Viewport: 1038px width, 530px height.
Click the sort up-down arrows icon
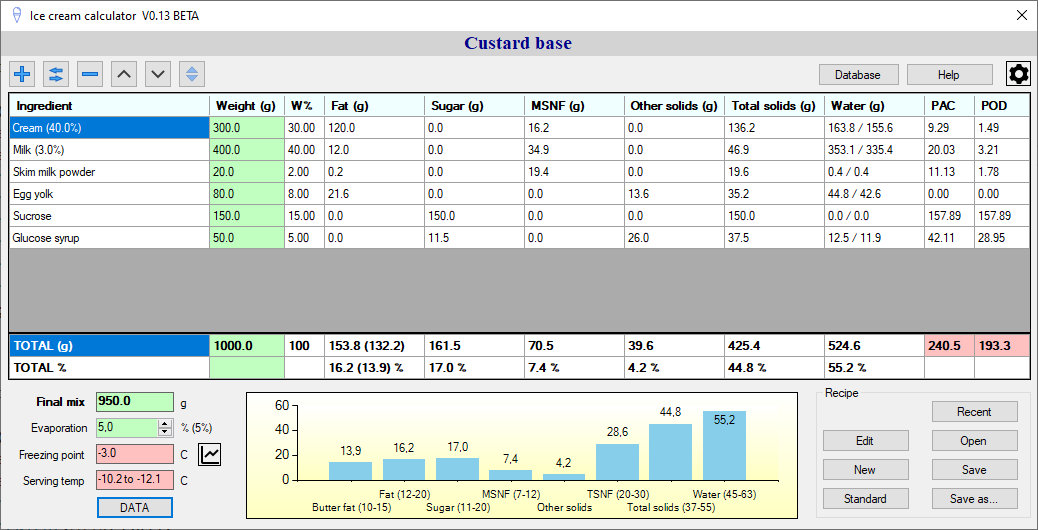pyautogui.click(x=192, y=74)
